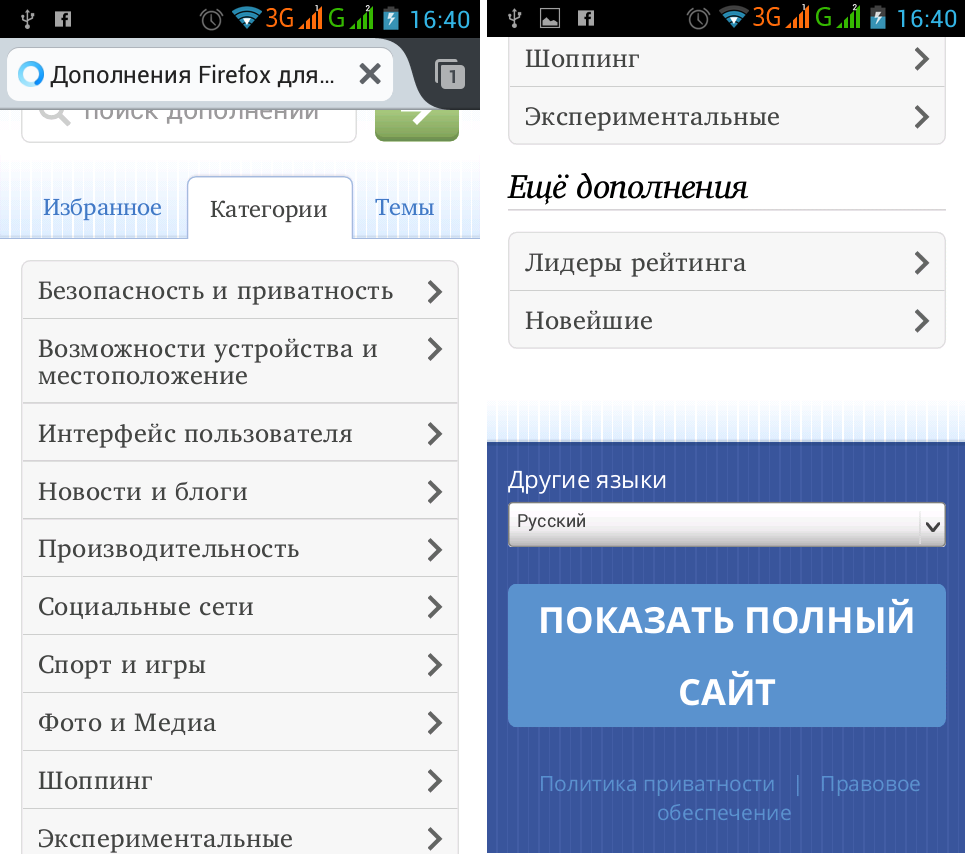Tap chevron beside Экспериментальные, right screen
Image resolution: width=965 pixels, height=854 pixels.
pos(921,117)
